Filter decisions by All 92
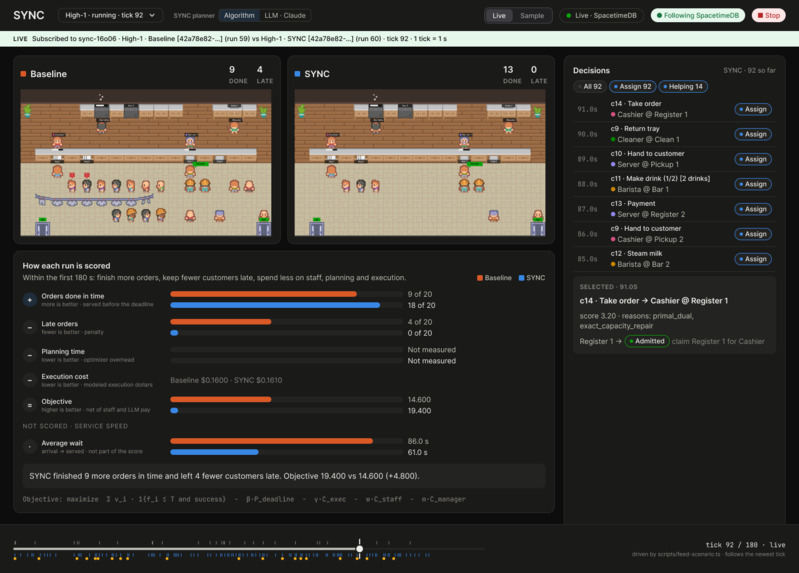This screenshot has height=573, width=799. [x=590, y=86]
